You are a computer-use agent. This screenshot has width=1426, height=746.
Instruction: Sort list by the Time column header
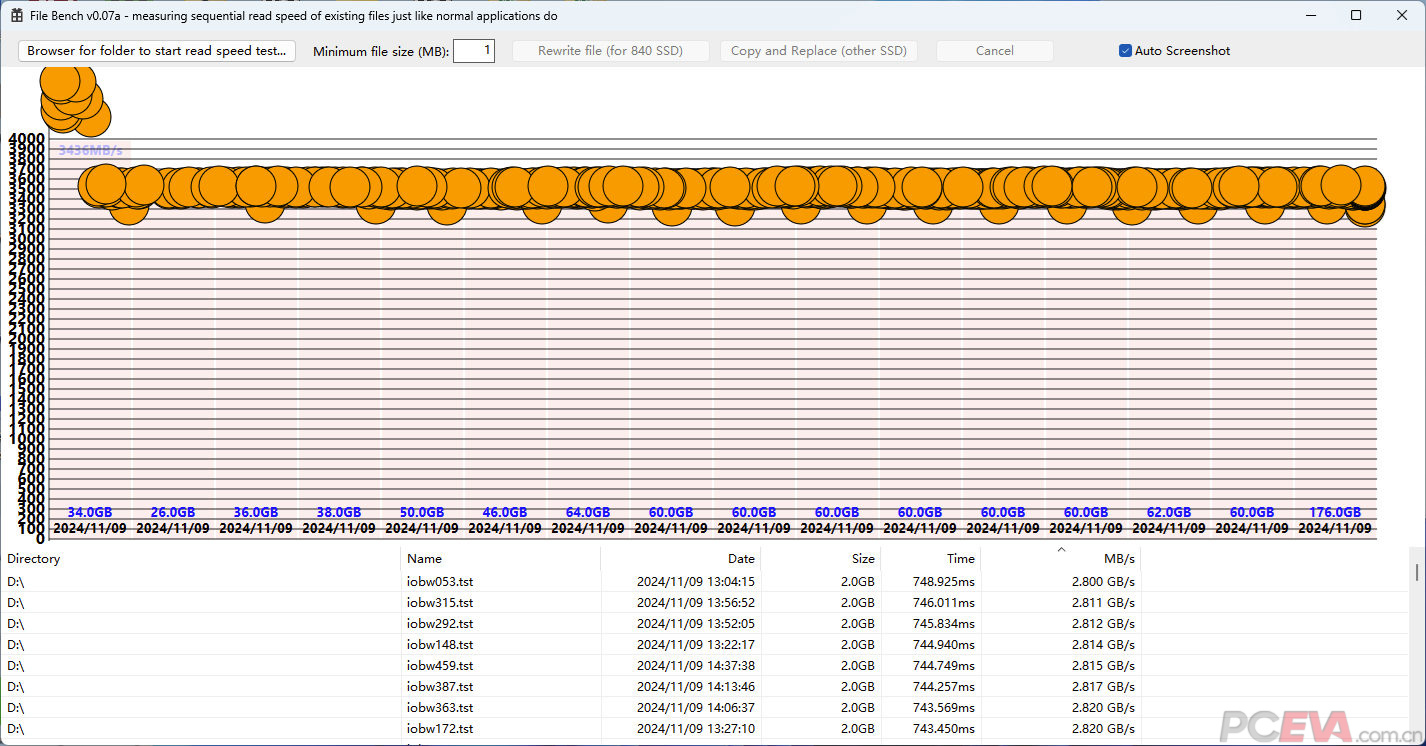point(930,559)
